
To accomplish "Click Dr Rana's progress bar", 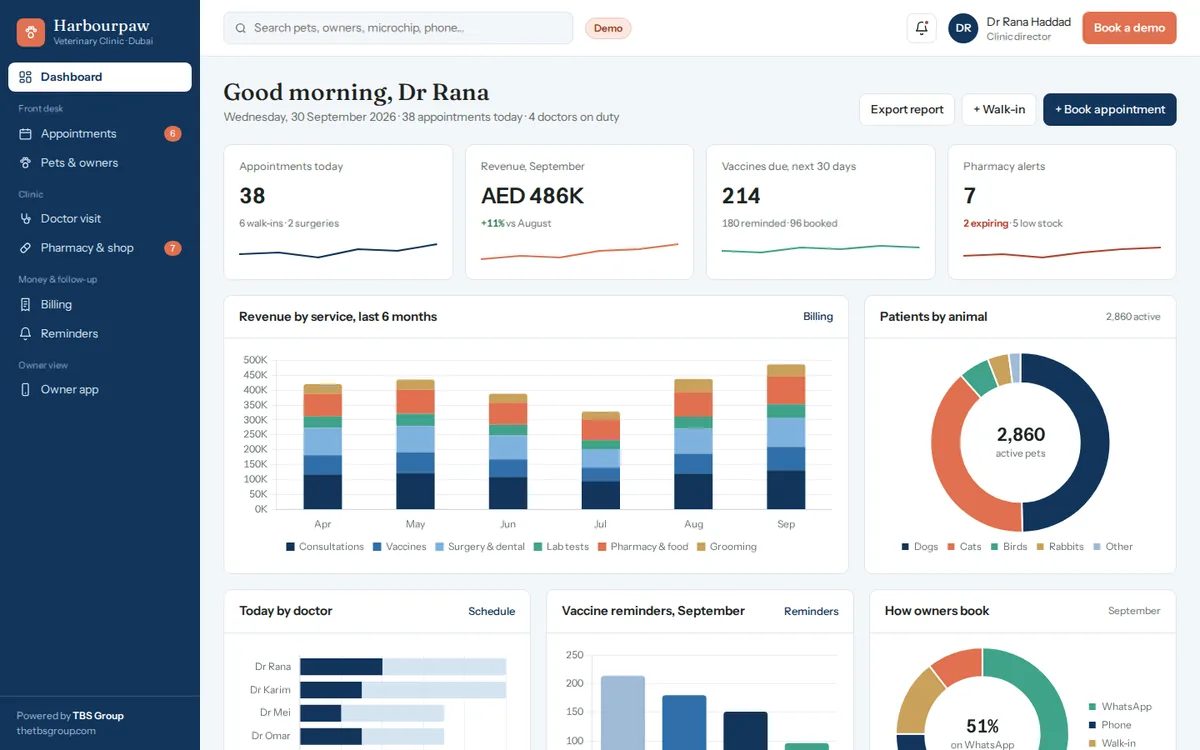I will tap(403, 667).
